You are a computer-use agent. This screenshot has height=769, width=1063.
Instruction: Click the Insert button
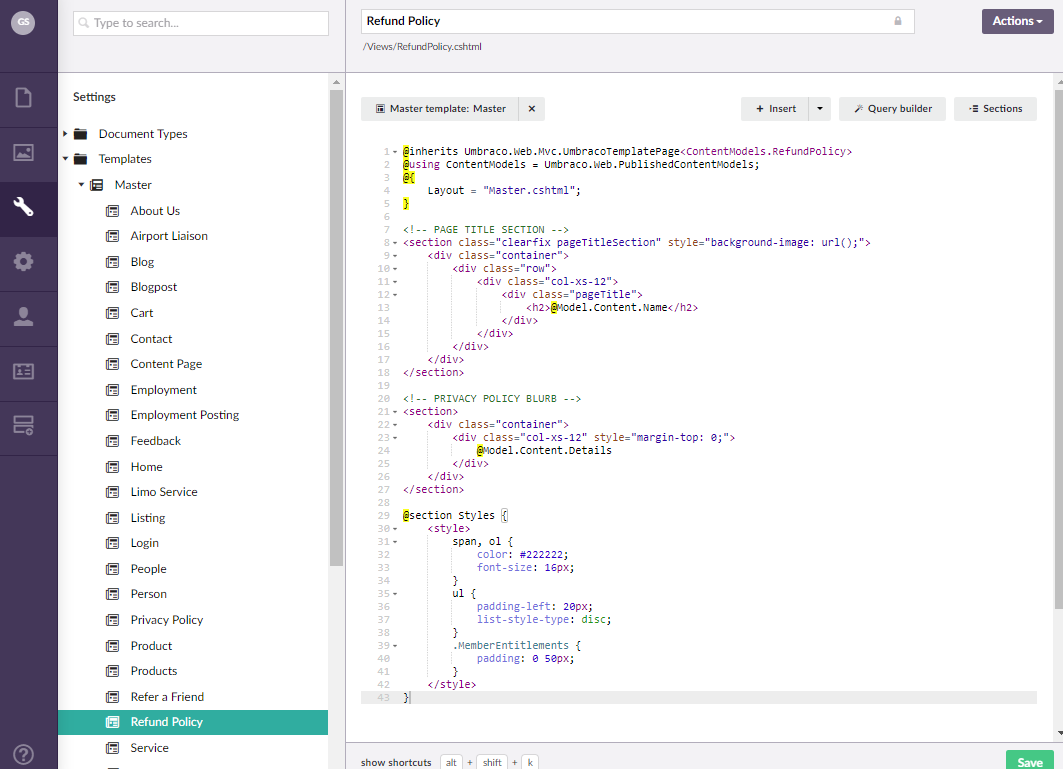[776, 109]
